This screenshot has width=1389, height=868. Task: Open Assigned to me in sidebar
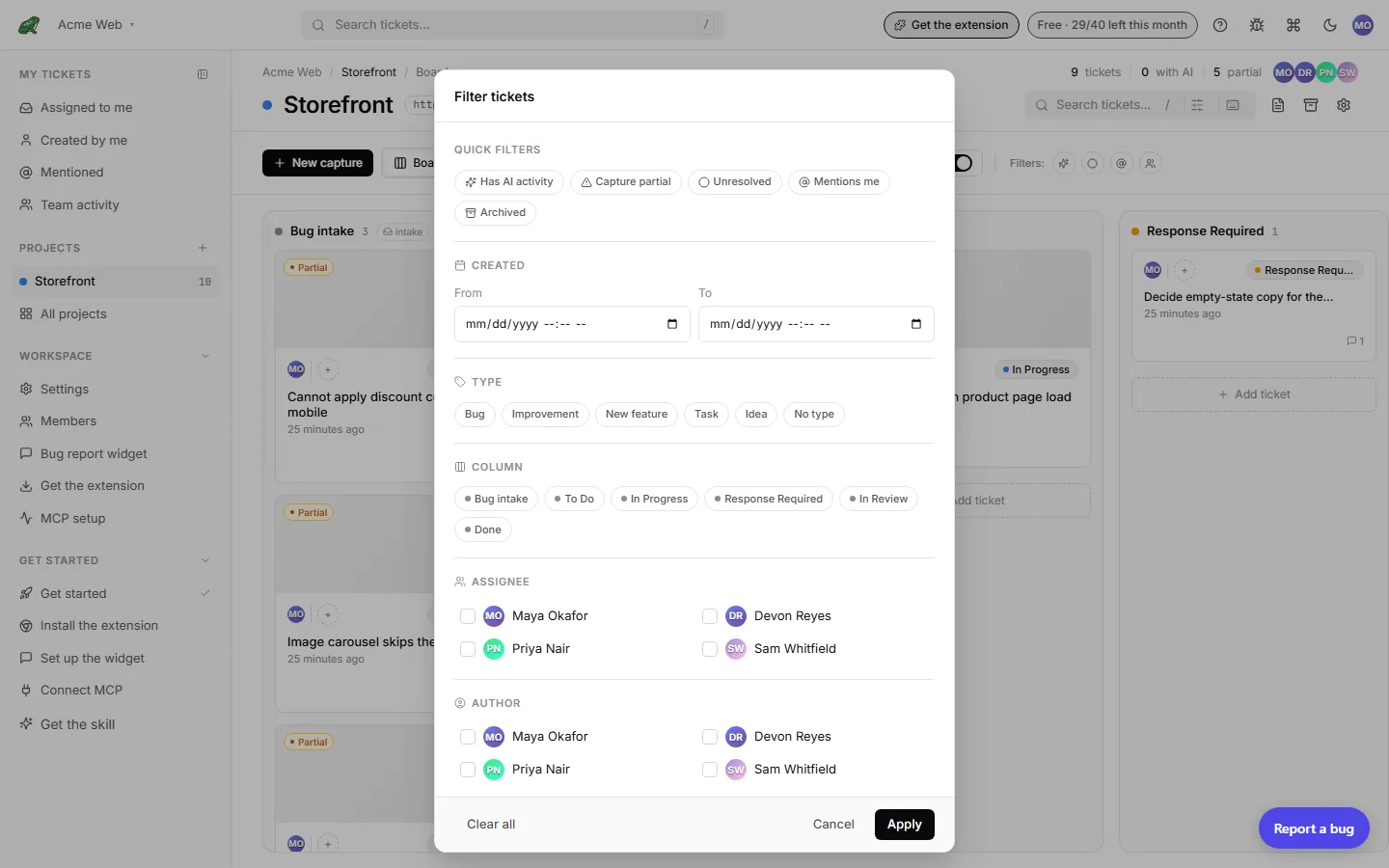116,108
